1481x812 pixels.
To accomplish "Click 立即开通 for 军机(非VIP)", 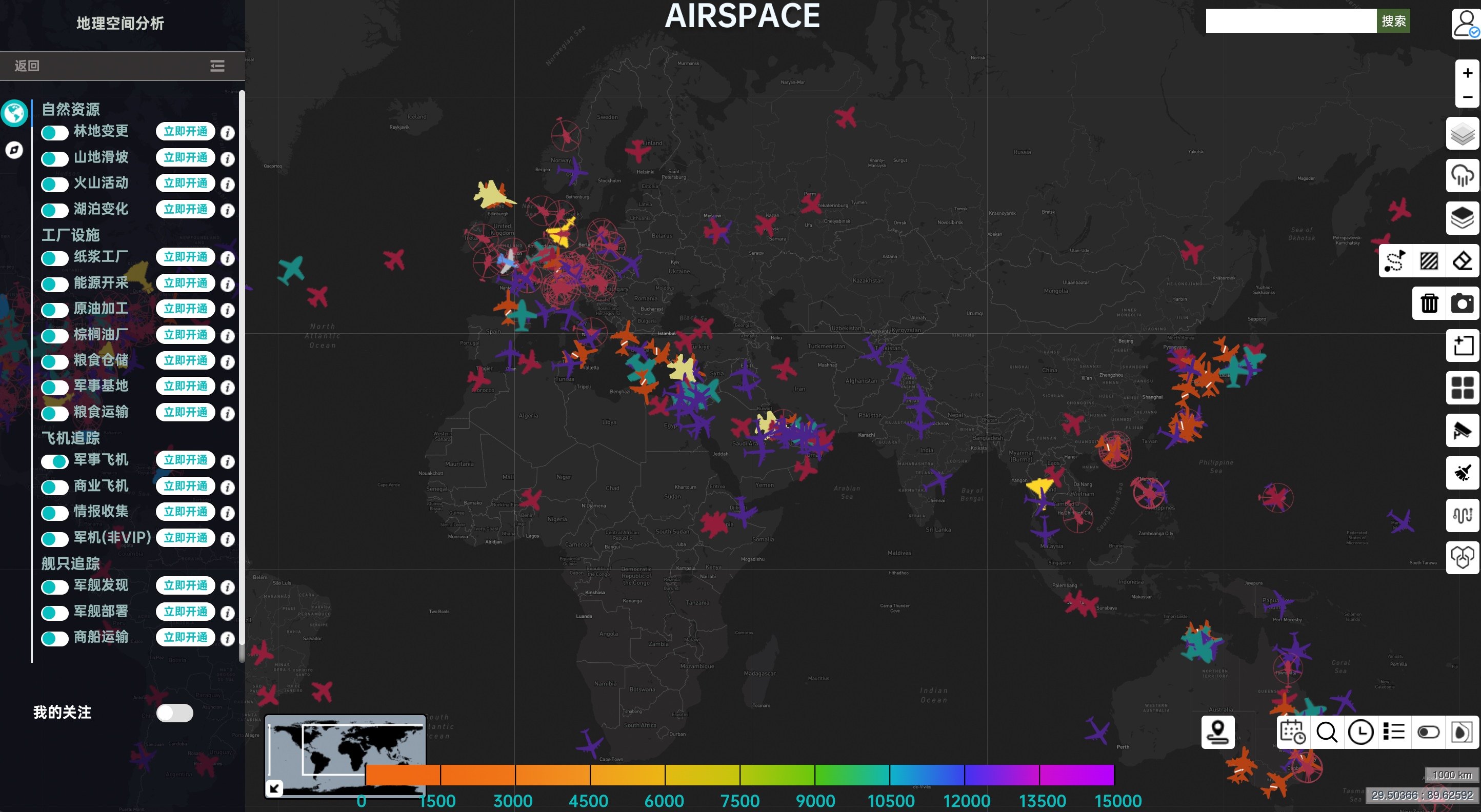I will coord(186,538).
